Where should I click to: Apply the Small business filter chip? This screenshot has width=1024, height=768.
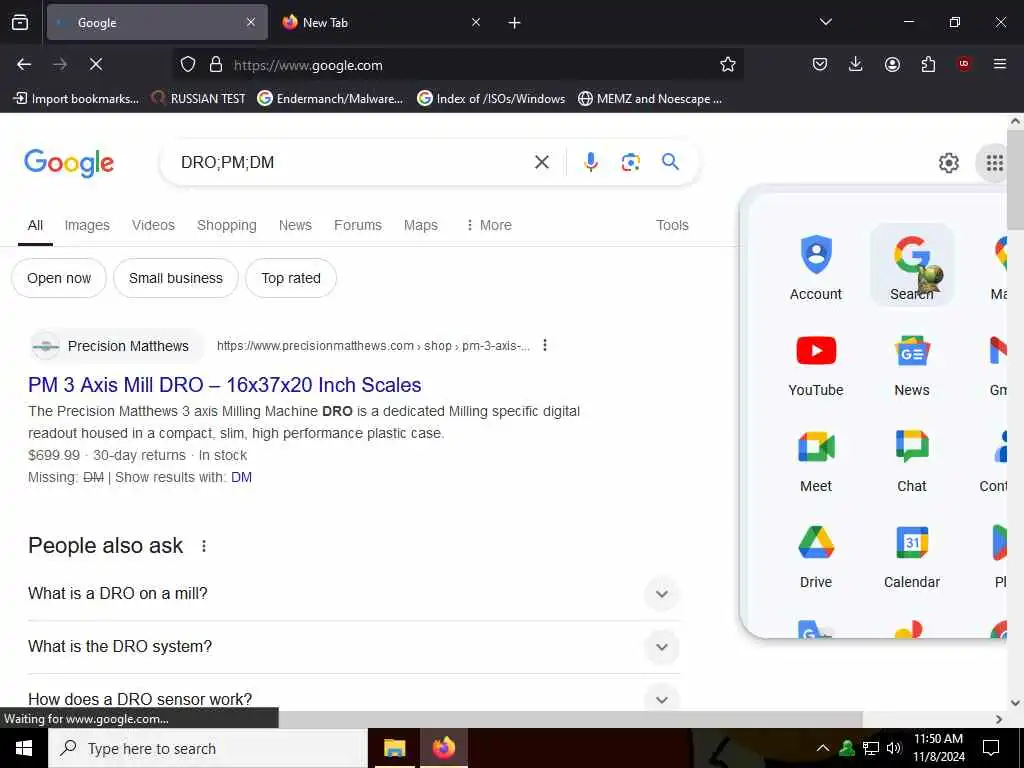[176, 278]
